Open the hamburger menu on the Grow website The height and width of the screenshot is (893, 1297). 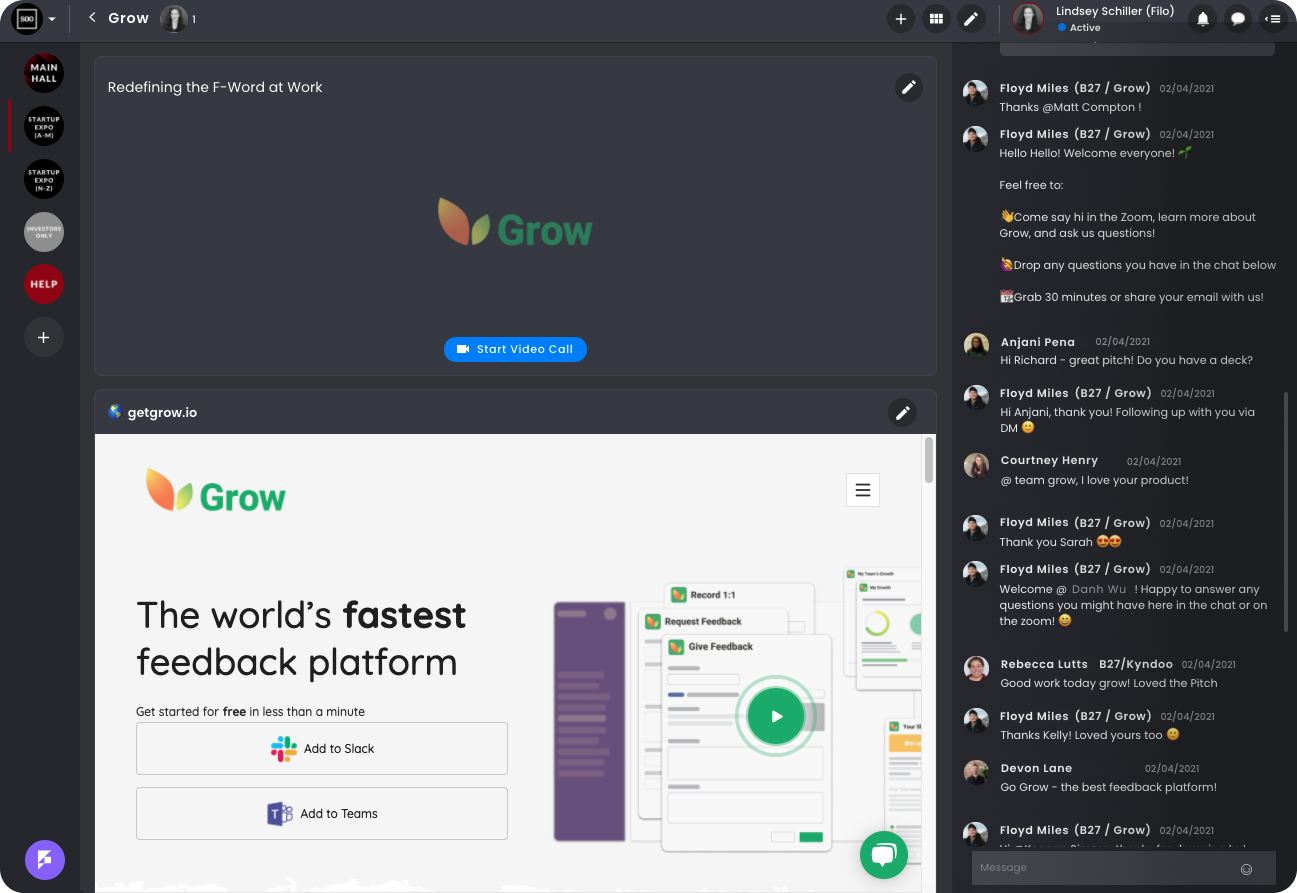(863, 490)
